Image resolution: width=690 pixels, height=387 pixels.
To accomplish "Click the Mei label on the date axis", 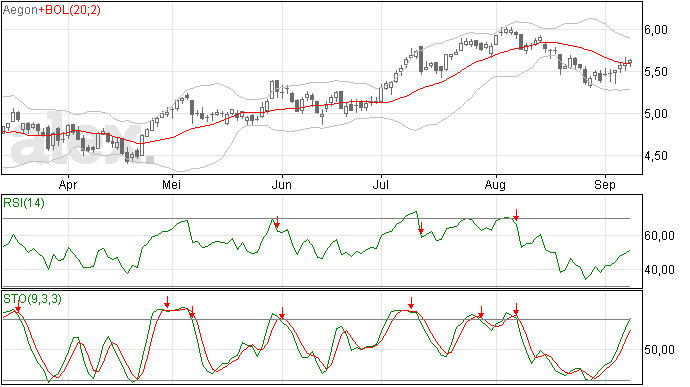I will [x=171, y=185].
